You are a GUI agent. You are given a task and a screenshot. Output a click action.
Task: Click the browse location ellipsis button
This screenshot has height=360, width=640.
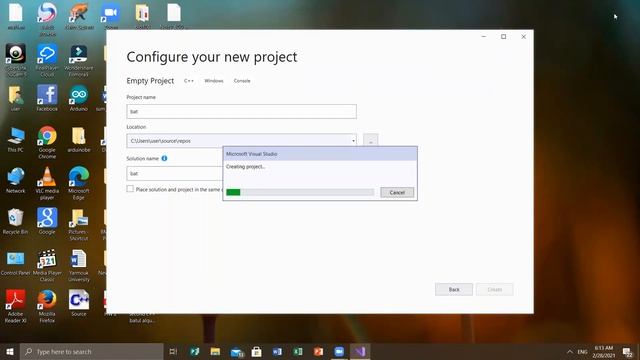(371, 141)
